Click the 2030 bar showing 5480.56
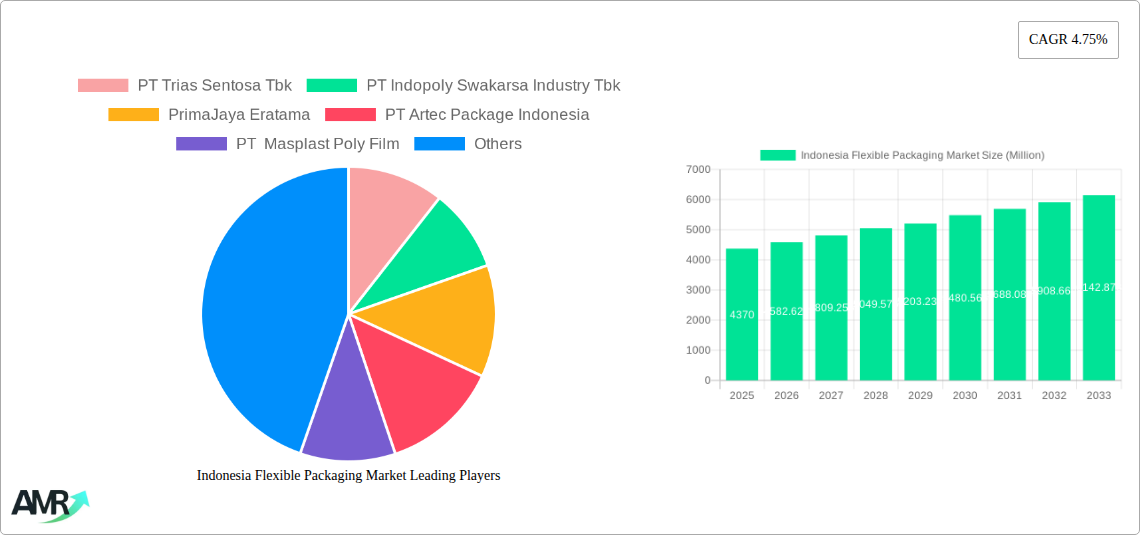This screenshot has width=1140, height=535. tap(965, 298)
